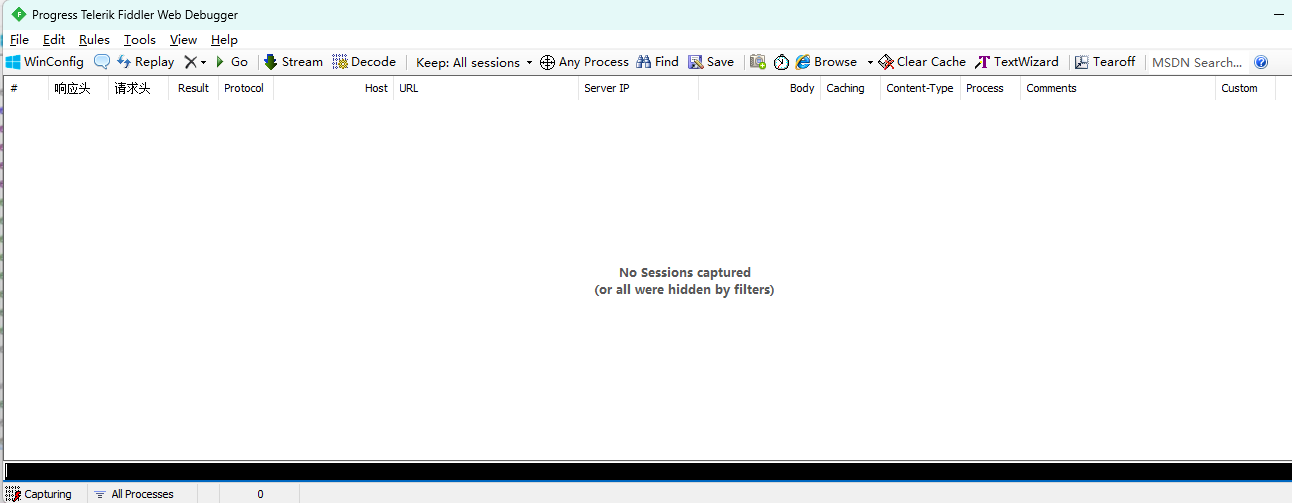This screenshot has width=1292, height=503.
Task: Click the 请求头 column header
Action: (138, 88)
